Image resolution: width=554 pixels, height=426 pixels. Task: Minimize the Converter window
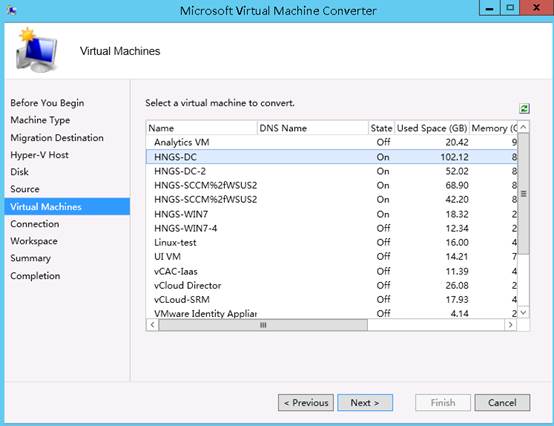tap(489, 8)
